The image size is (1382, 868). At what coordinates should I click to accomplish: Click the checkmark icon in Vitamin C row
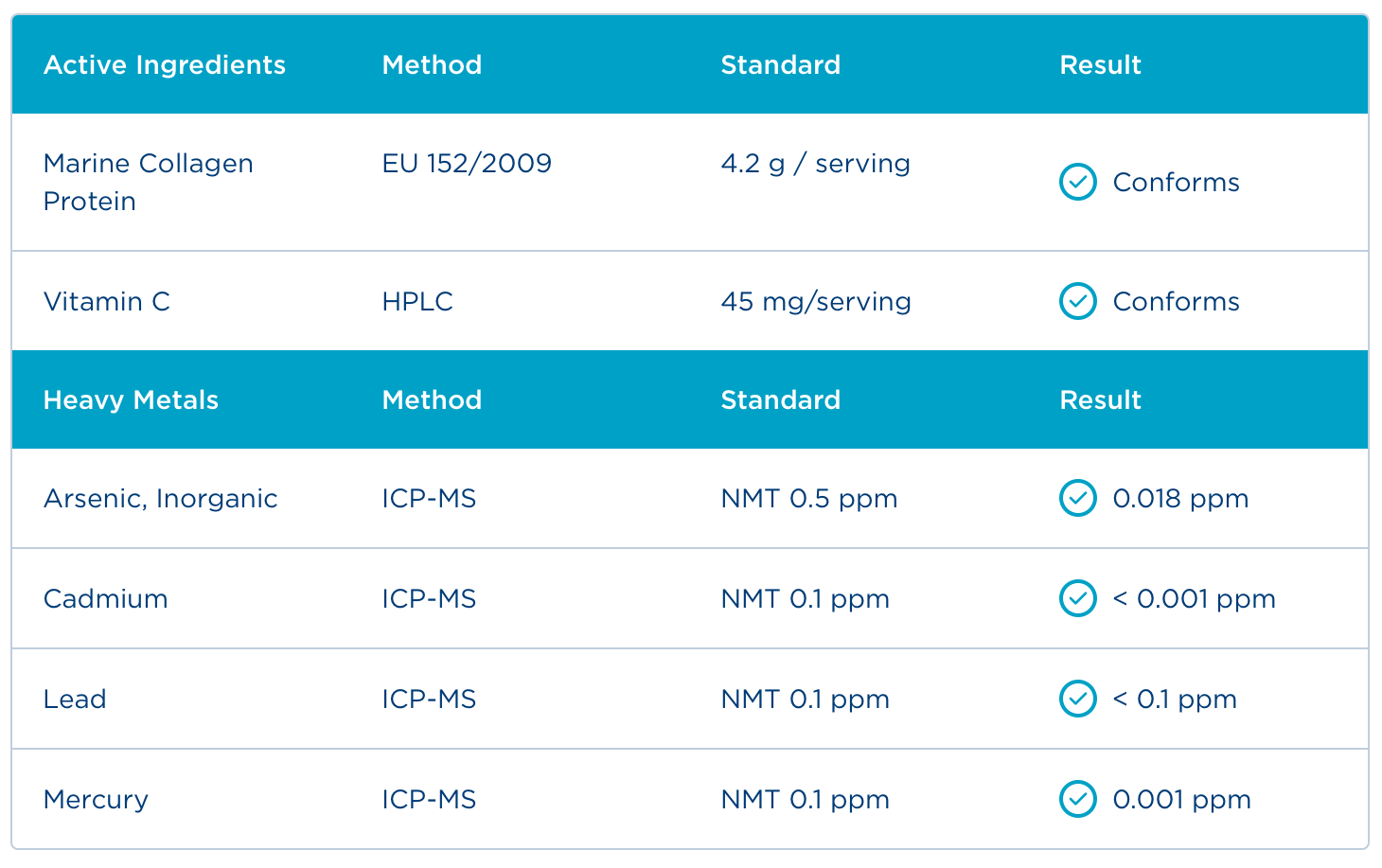(x=1077, y=301)
